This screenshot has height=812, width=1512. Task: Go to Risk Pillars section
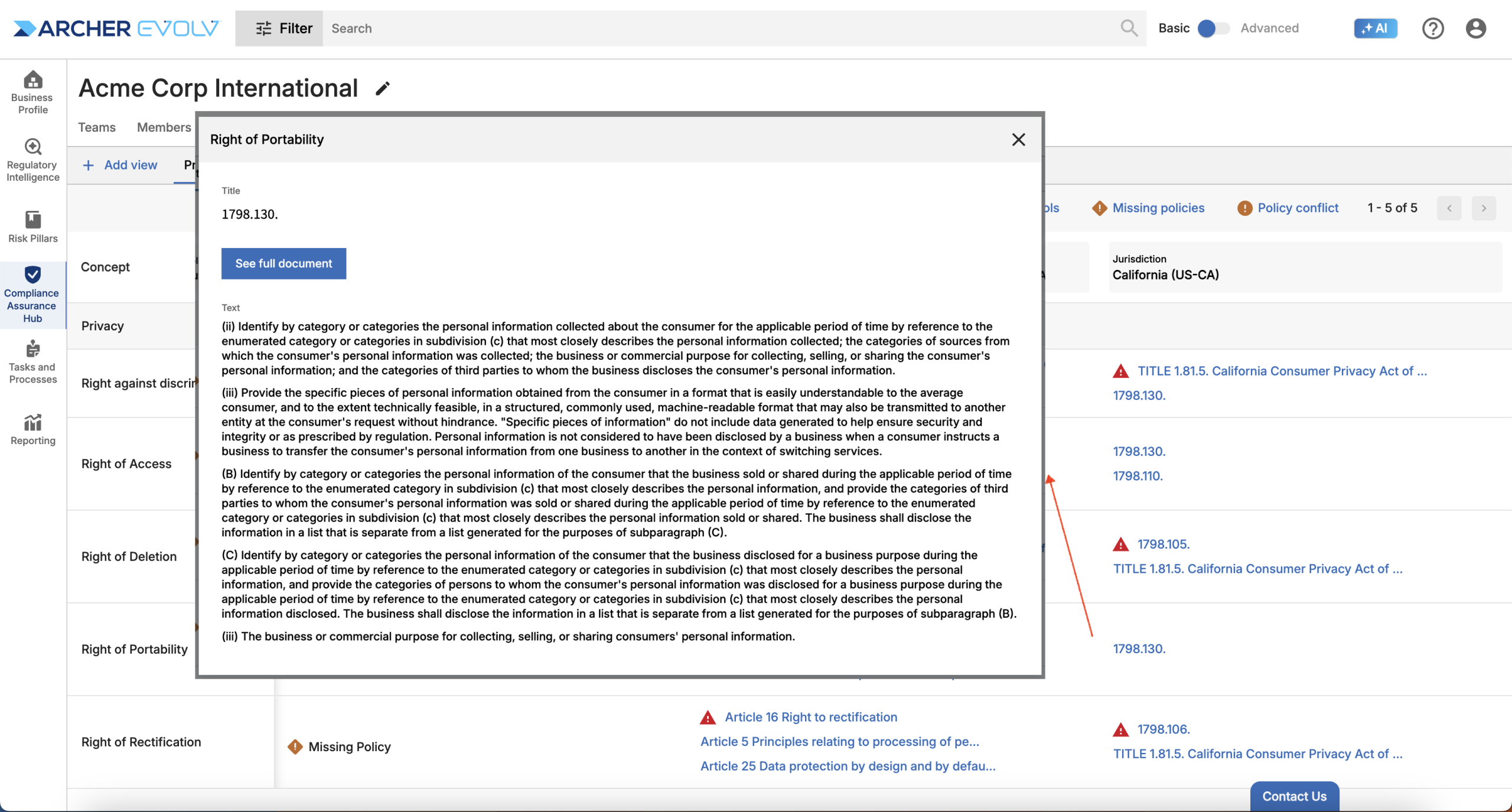32,227
